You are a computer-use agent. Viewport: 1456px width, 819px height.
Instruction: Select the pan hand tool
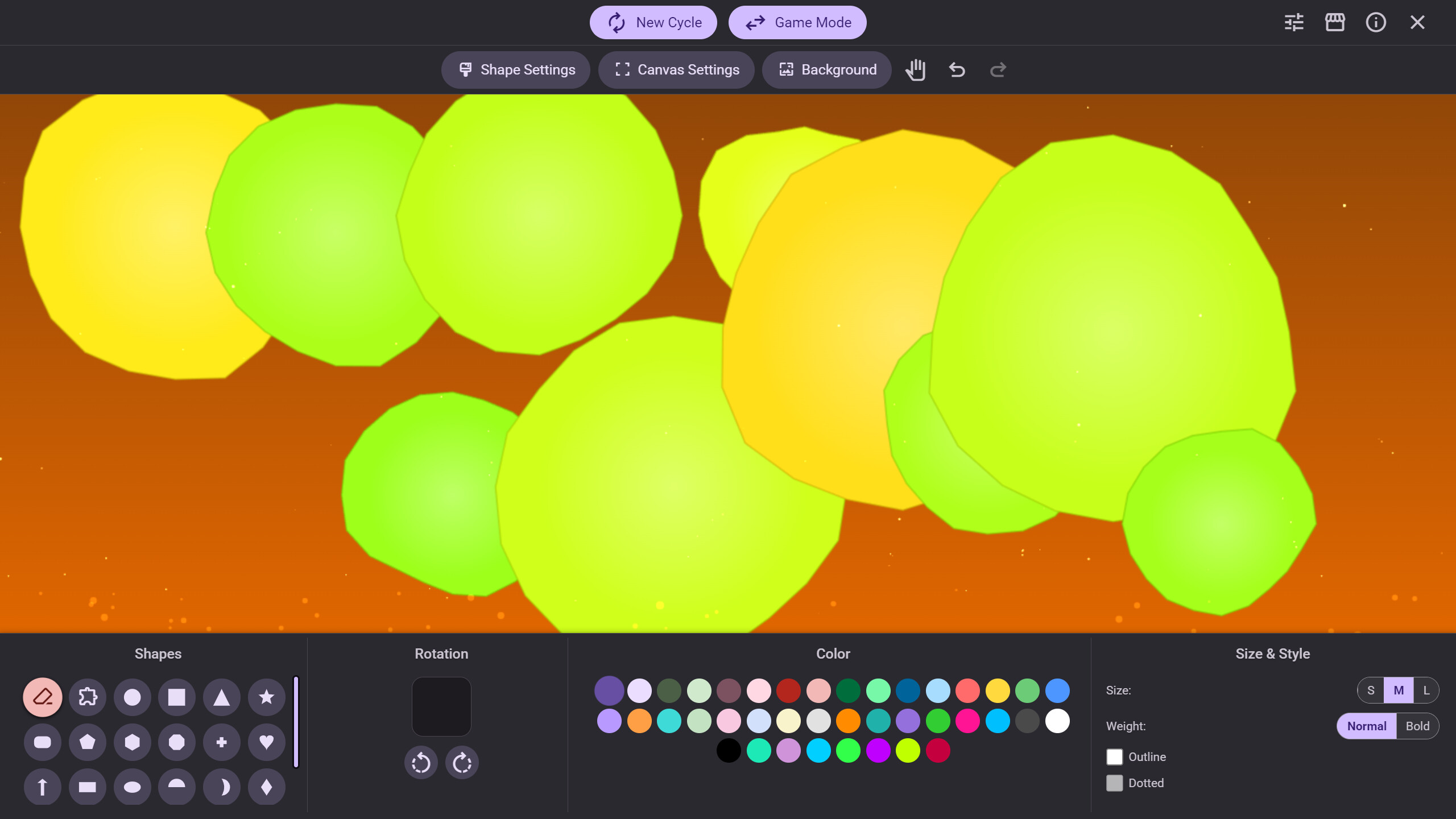tap(916, 69)
